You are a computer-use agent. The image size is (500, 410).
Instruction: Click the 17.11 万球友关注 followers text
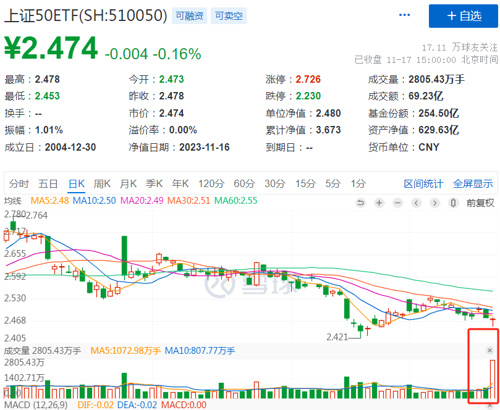point(460,48)
